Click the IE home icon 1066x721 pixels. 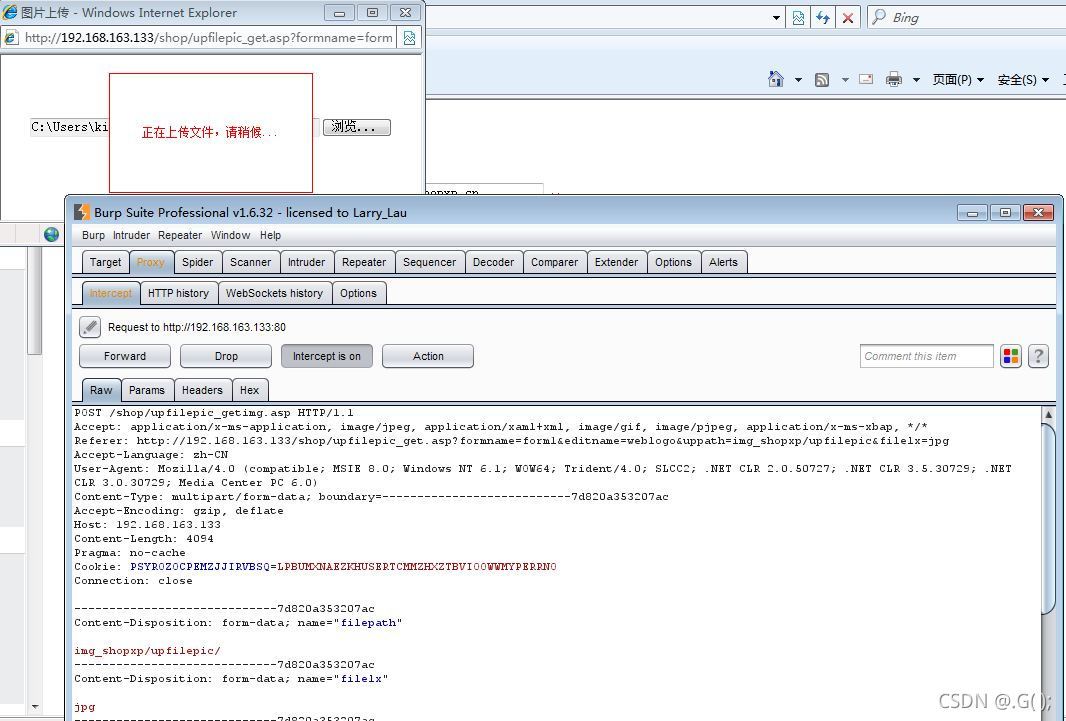[776, 79]
